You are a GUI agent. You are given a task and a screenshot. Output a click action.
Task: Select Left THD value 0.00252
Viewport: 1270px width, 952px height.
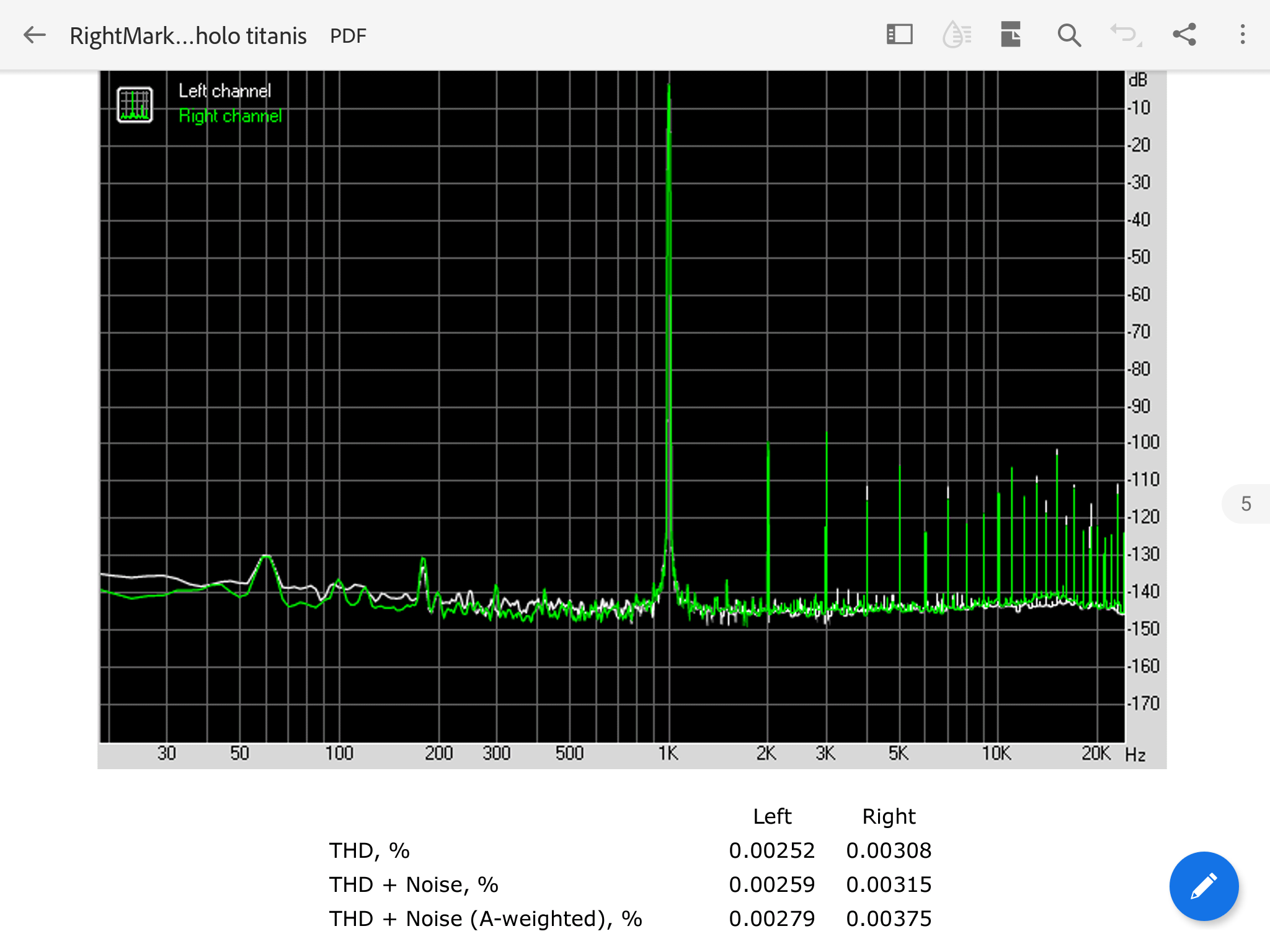[x=772, y=850]
